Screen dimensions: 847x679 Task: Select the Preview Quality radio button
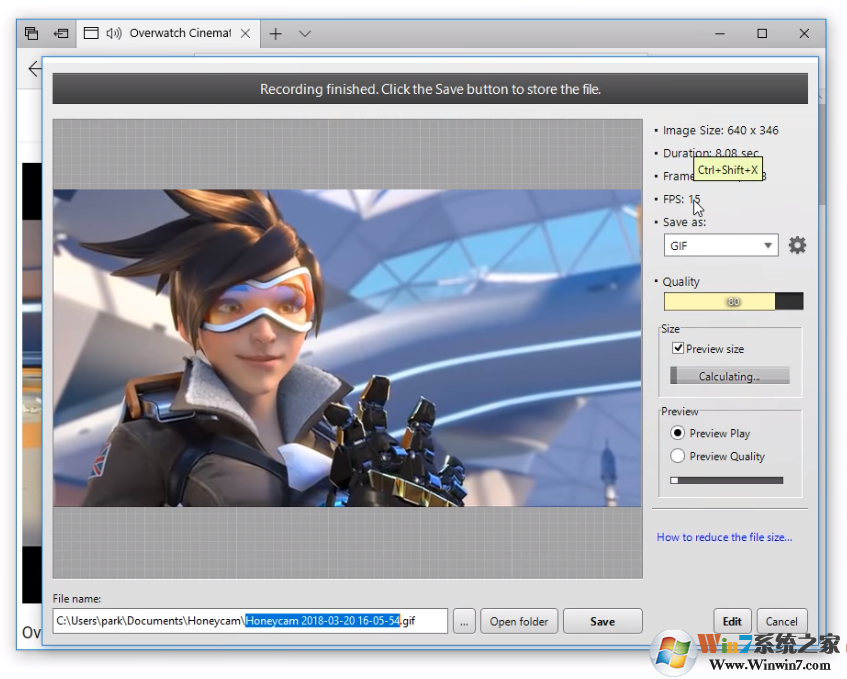click(x=678, y=456)
